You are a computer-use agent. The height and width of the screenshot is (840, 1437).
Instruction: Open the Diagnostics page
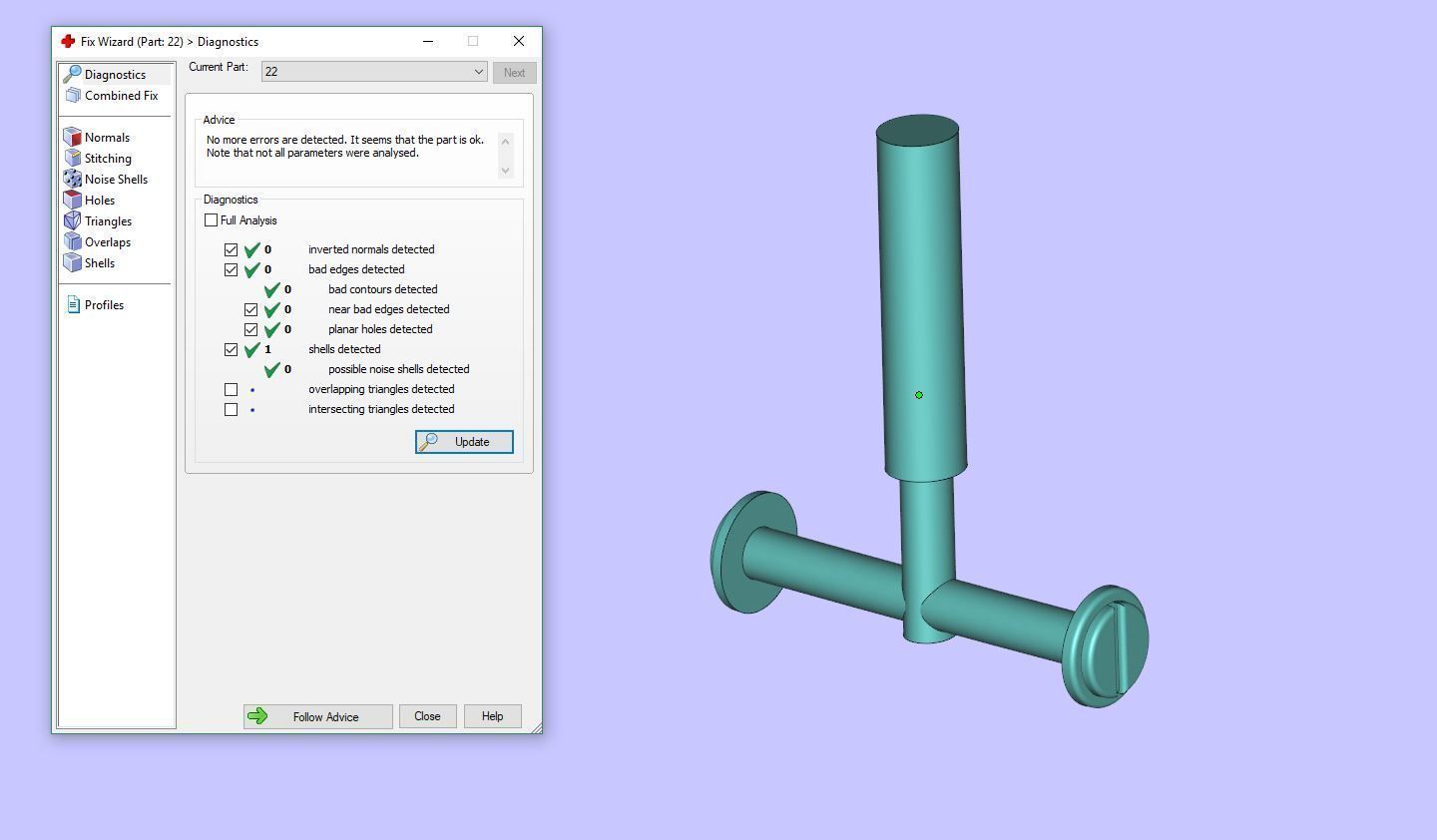115,75
